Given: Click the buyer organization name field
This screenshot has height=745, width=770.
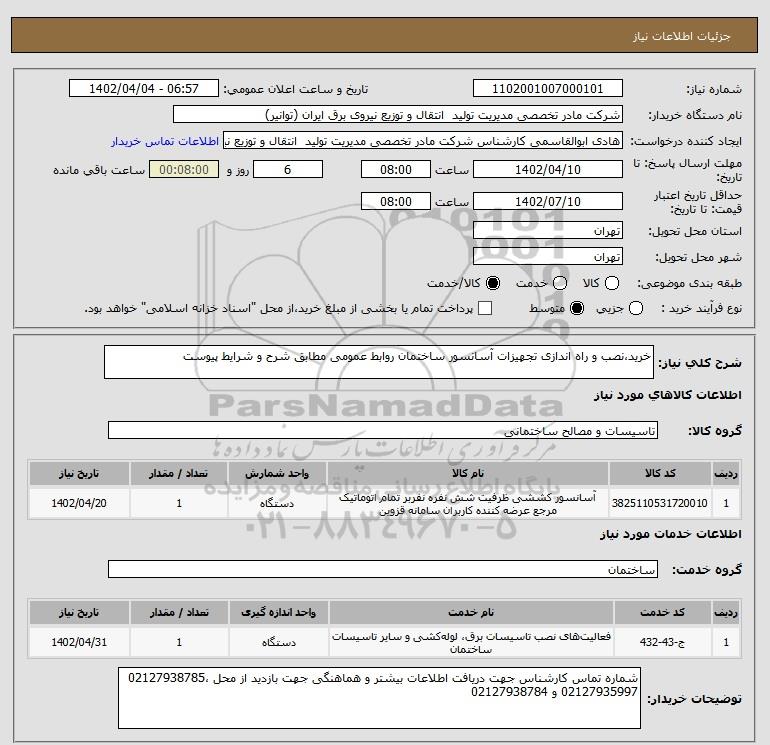Looking at the screenshot, I should [x=398, y=115].
